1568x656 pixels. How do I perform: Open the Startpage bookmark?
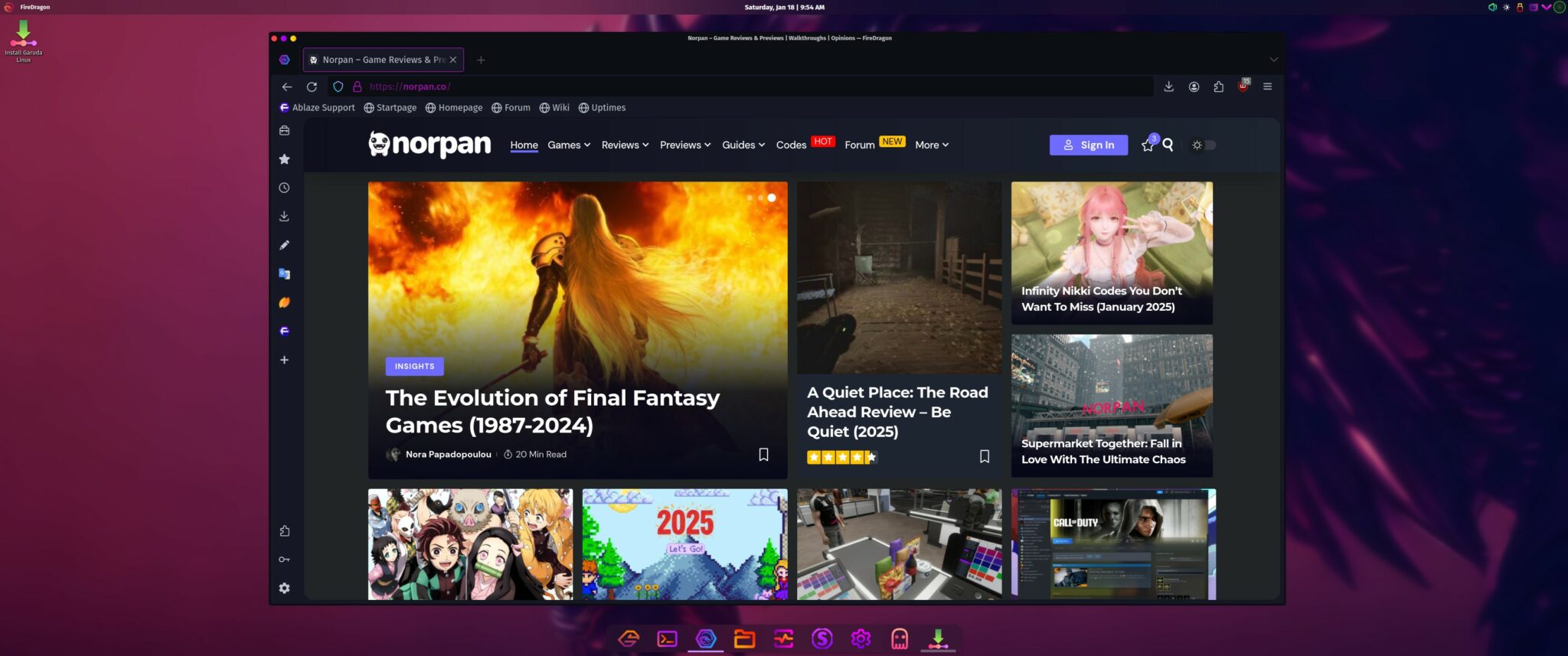pos(390,108)
